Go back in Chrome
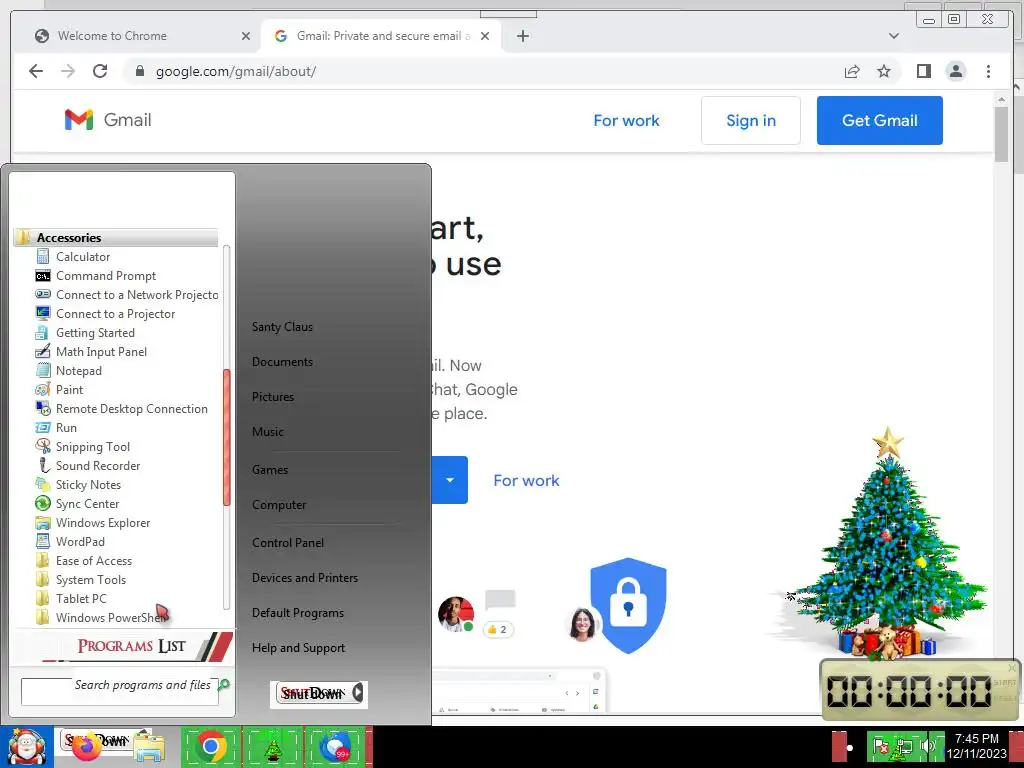Image resolution: width=1024 pixels, height=768 pixels. (x=36, y=71)
